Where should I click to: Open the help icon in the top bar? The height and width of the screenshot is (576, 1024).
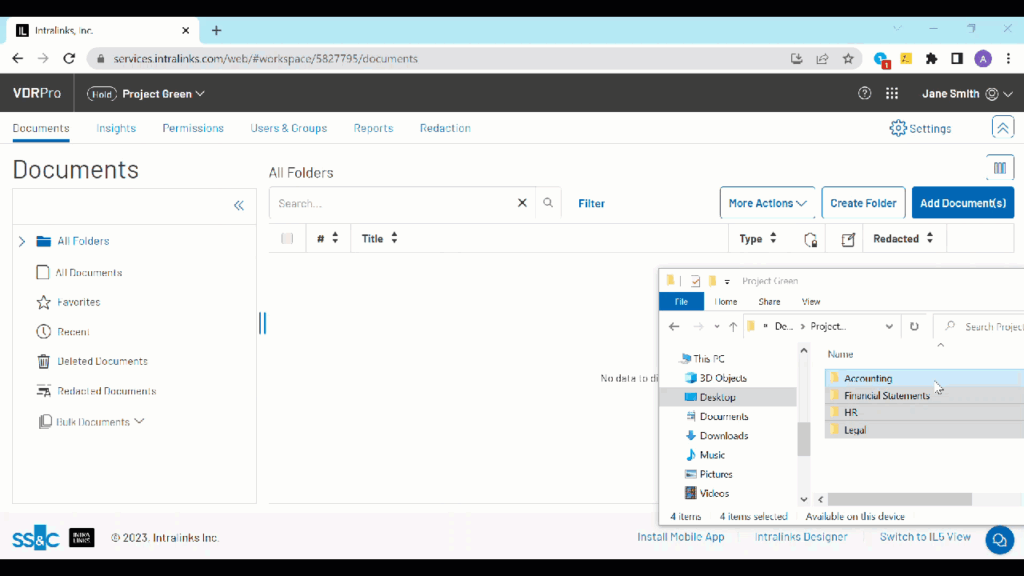coord(864,93)
